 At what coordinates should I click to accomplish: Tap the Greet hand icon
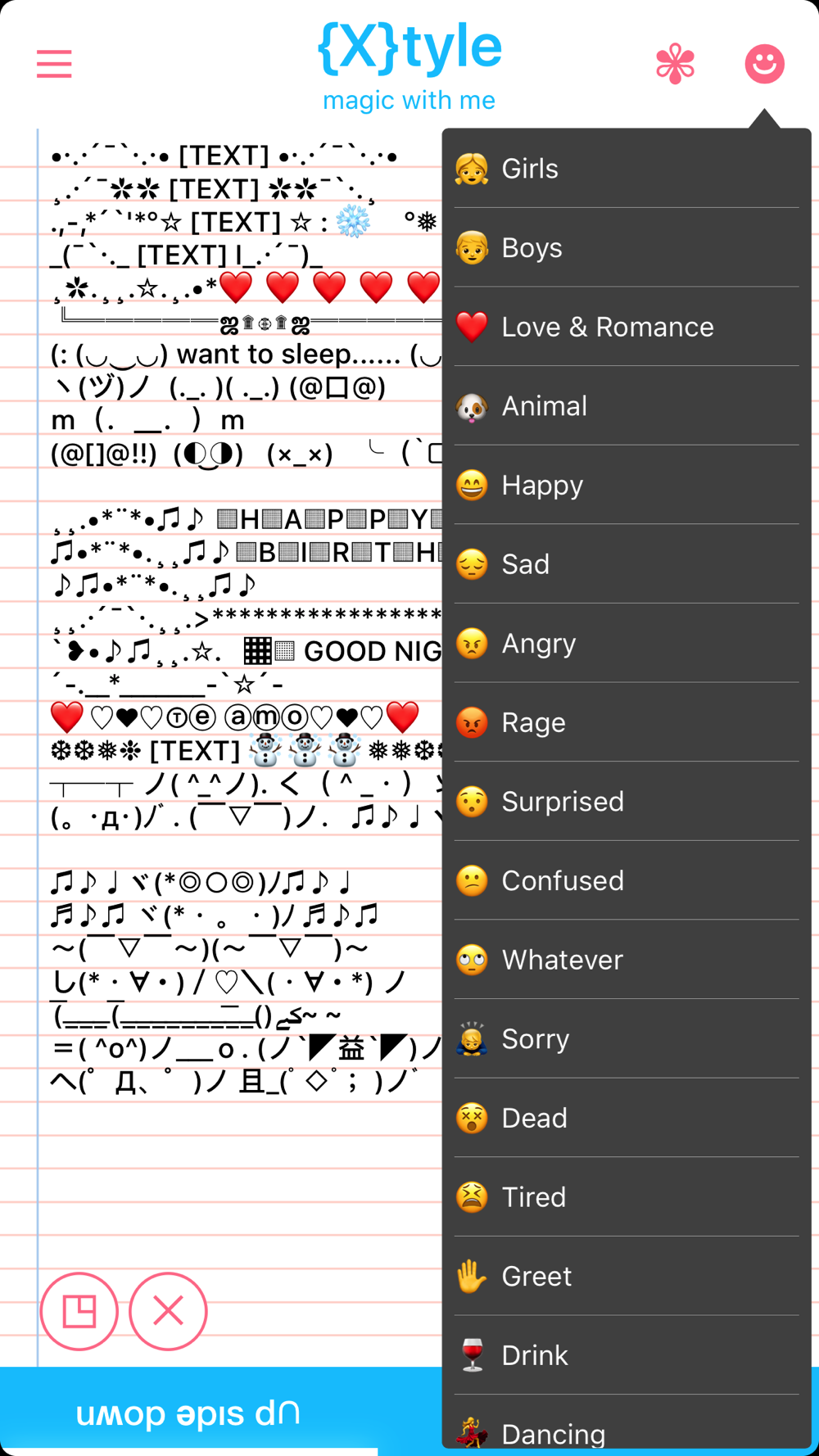472,1276
